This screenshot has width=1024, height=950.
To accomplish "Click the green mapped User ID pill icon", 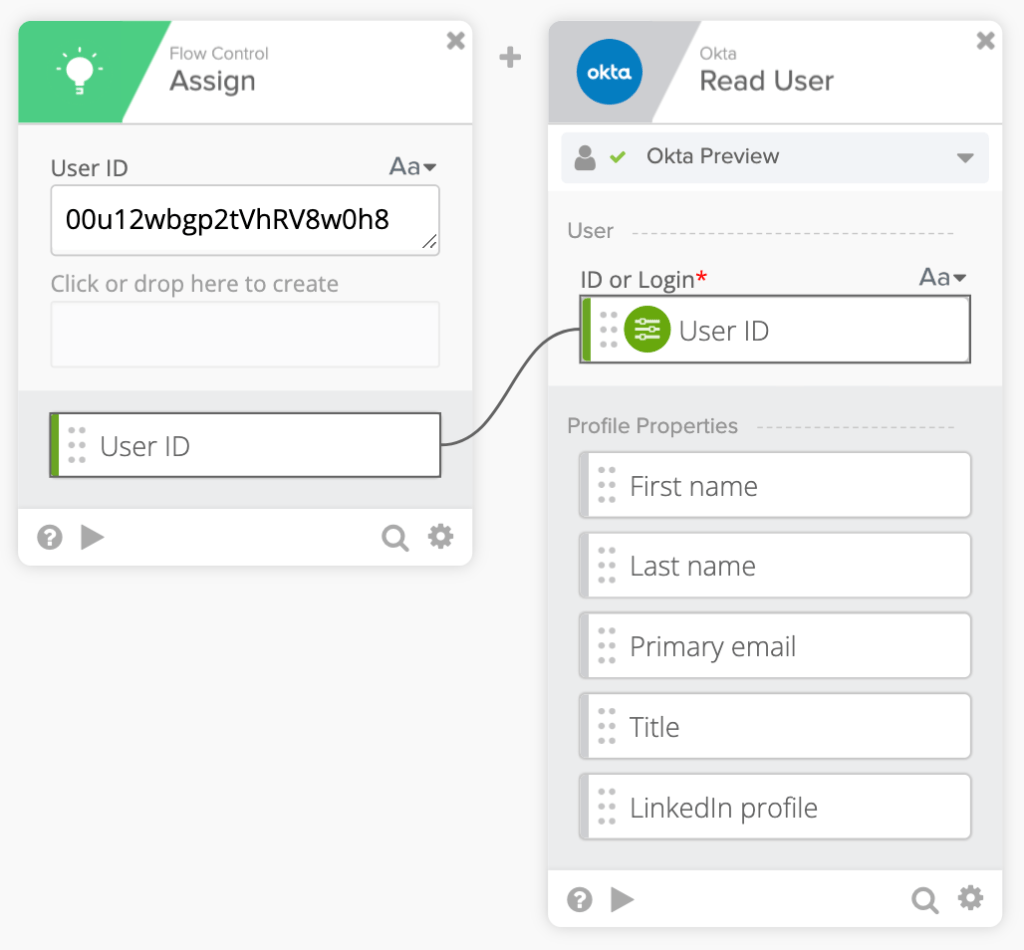I will 647,330.
